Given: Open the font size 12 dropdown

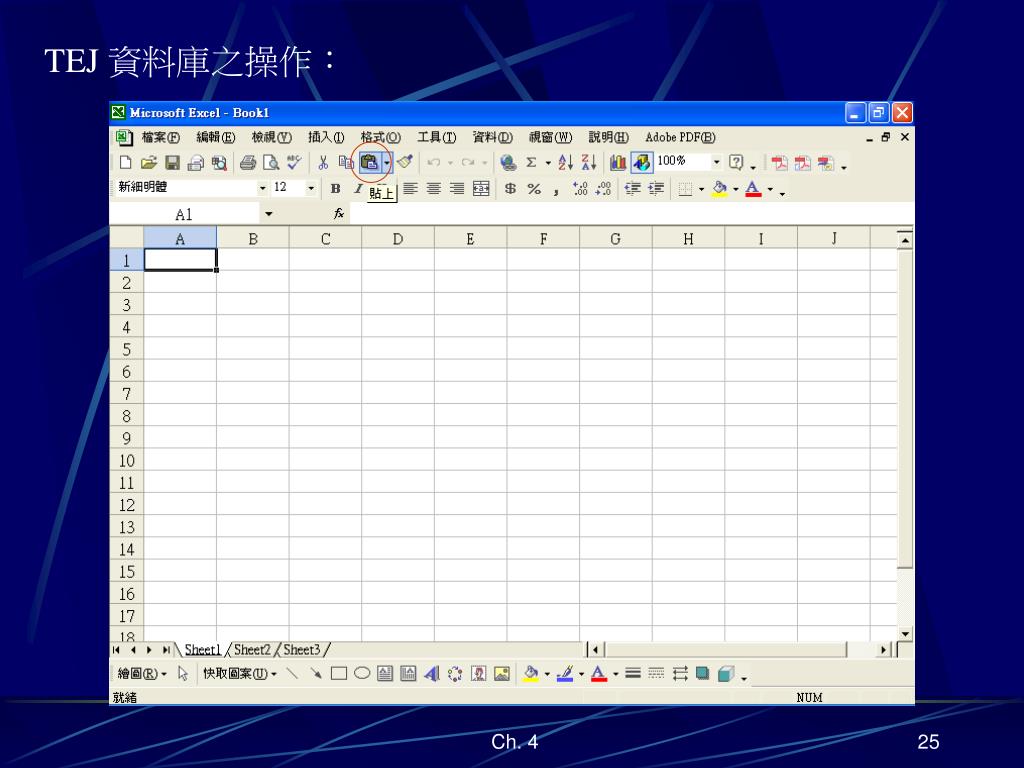Looking at the screenshot, I should tap(311, 188).
